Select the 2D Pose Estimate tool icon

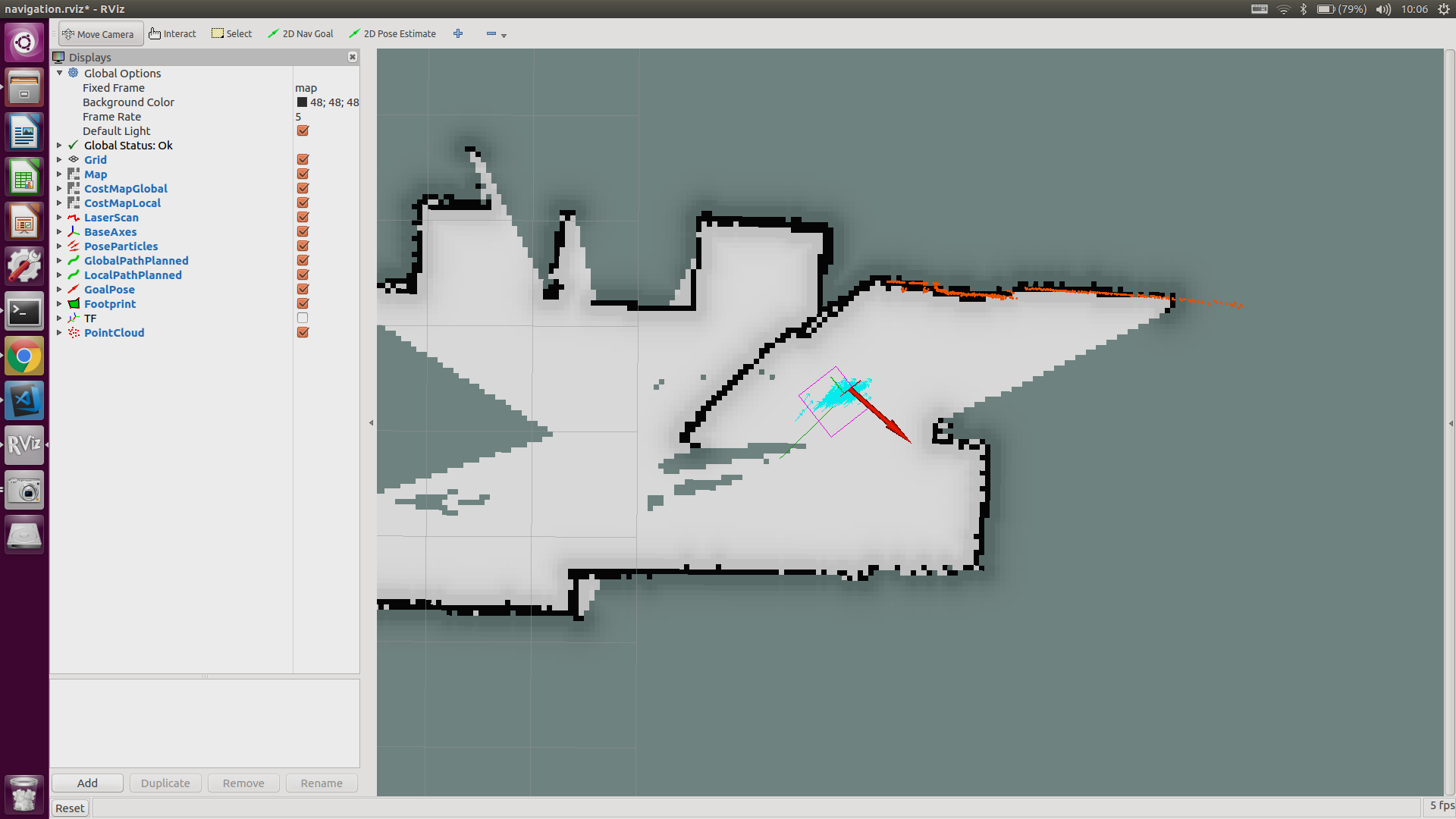(x=356, y=33)
